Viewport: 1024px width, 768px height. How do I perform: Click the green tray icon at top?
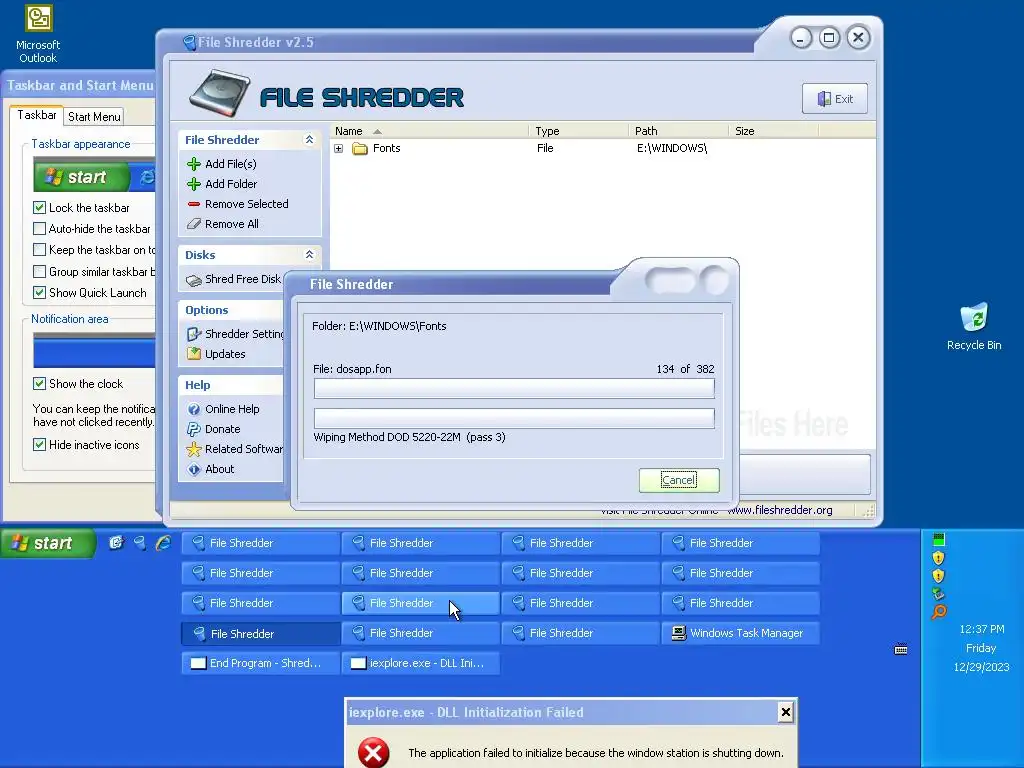coord(938,539)
